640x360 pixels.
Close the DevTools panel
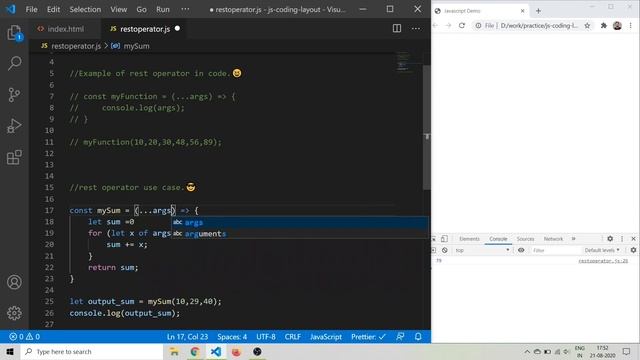[x=633, y=239]
